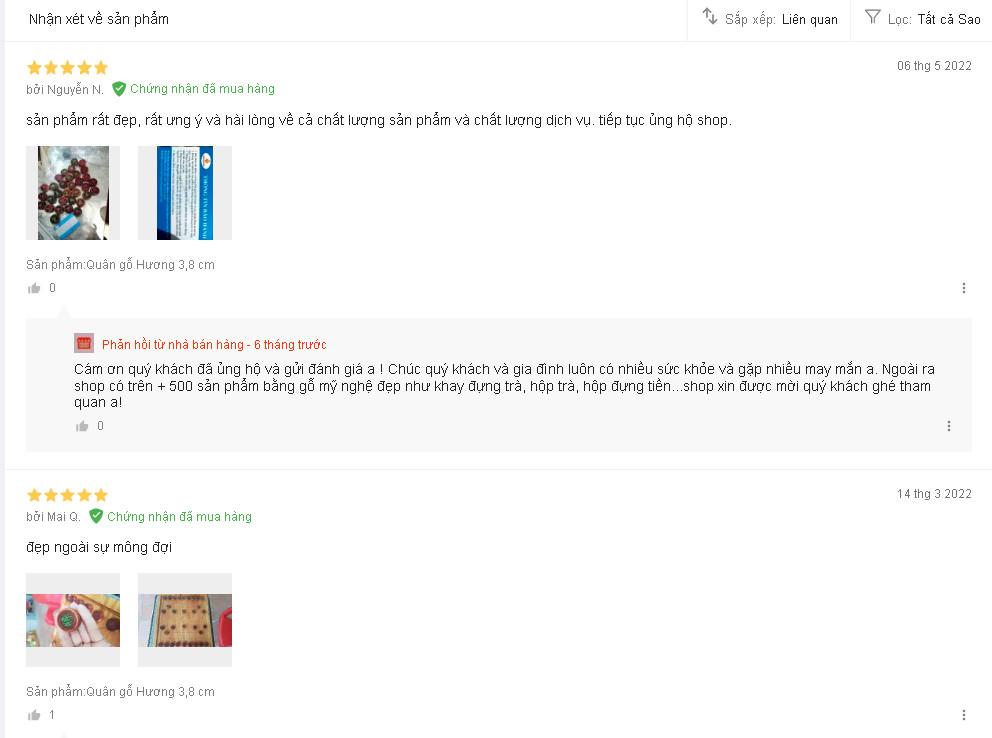The height and width of the screenshot is (738, 992).
Task: Like Mai Q.'s review with thumbs-up
Action: tap(35, 715)
